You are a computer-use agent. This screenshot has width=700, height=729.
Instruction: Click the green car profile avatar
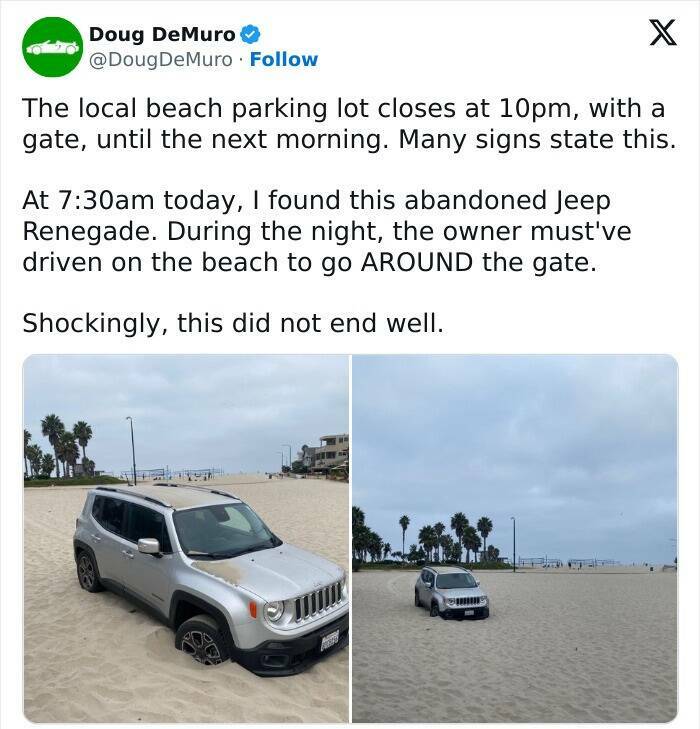click(x=52, y=47)
